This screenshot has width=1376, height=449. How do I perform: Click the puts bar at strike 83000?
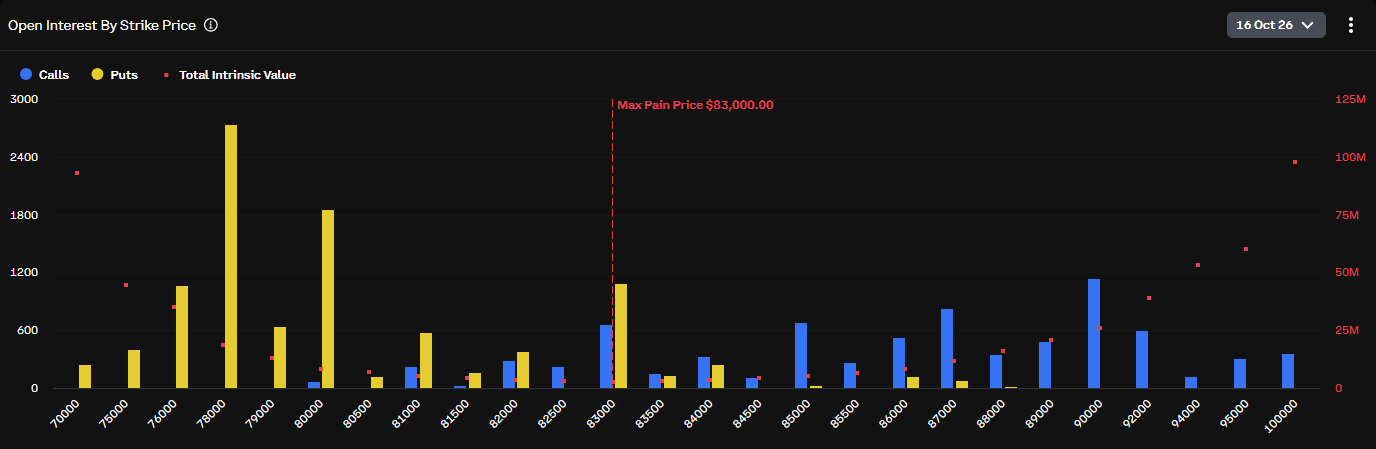[621, 336]
